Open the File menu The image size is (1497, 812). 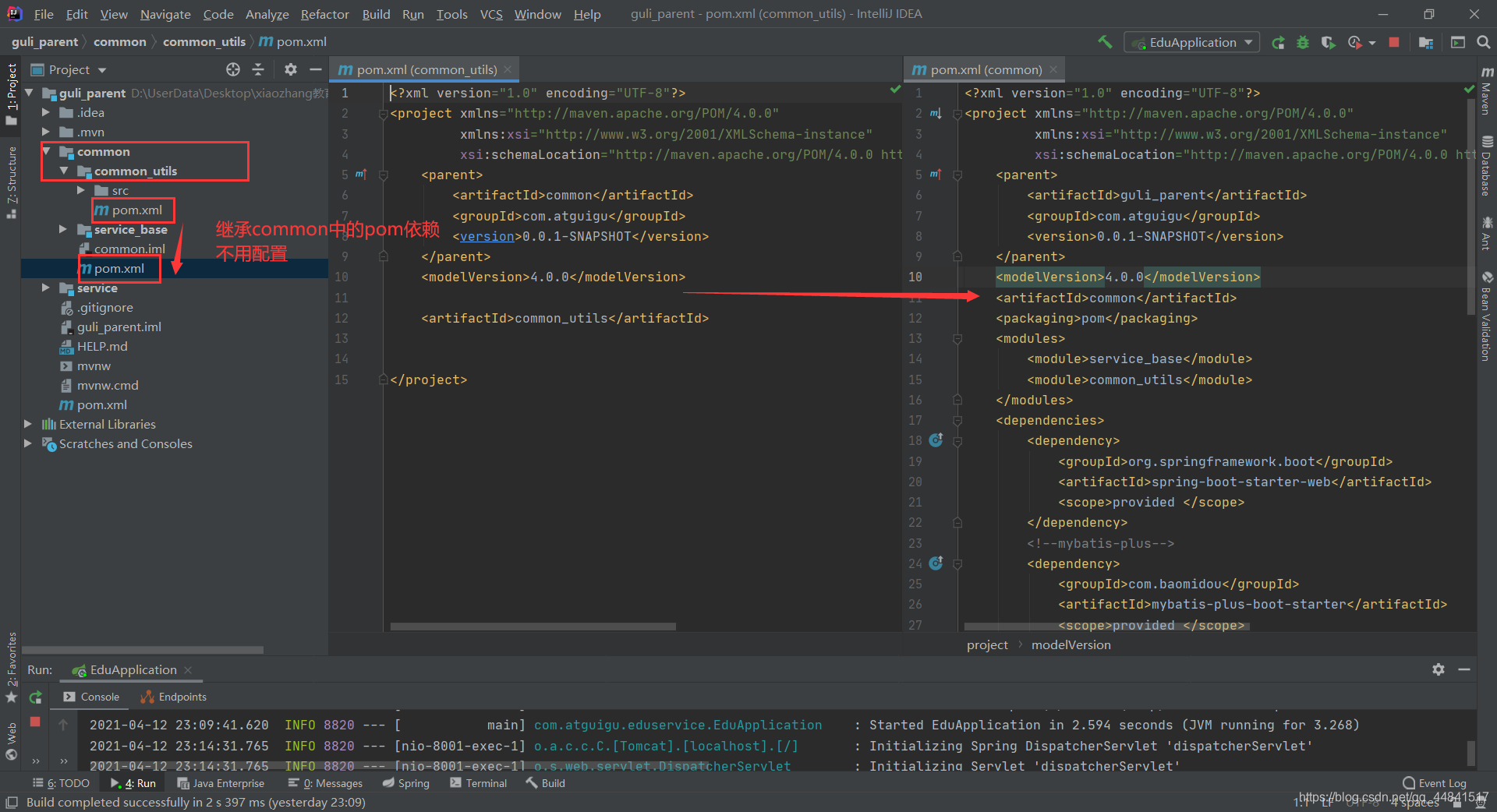coord(44,14)
